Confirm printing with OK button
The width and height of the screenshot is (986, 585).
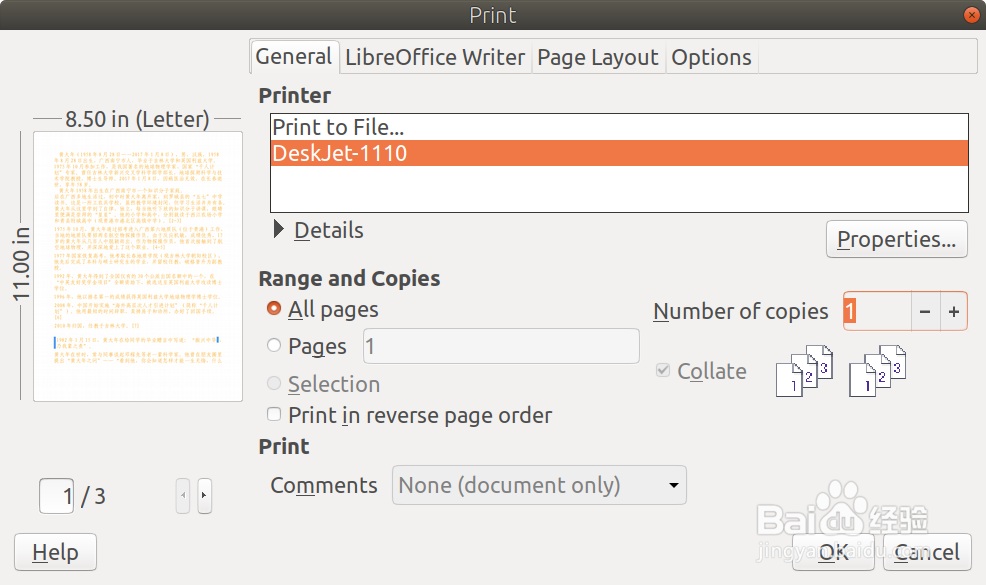tap(833, 552)
